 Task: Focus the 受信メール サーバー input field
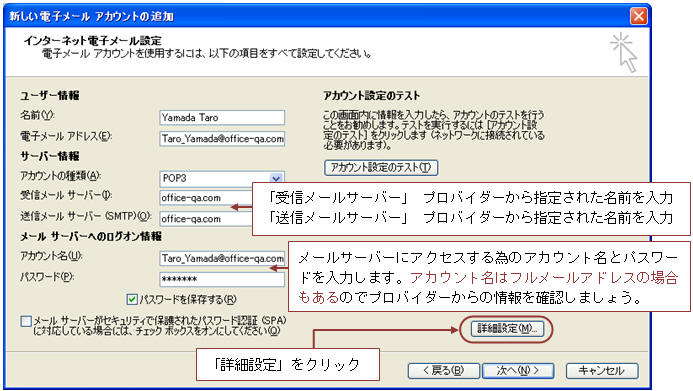coord(206,197)
